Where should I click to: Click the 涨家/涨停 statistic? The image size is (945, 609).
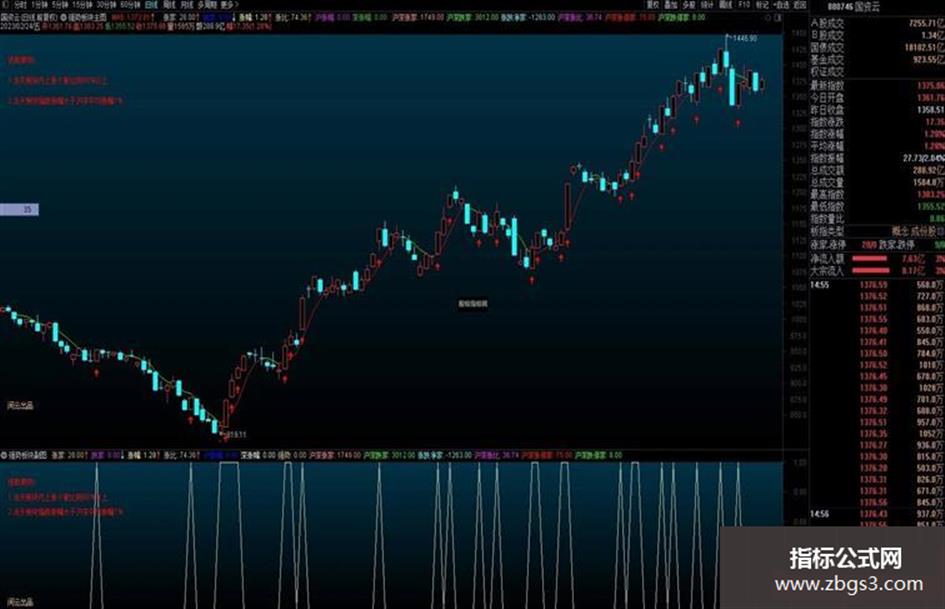coord(844,245)
